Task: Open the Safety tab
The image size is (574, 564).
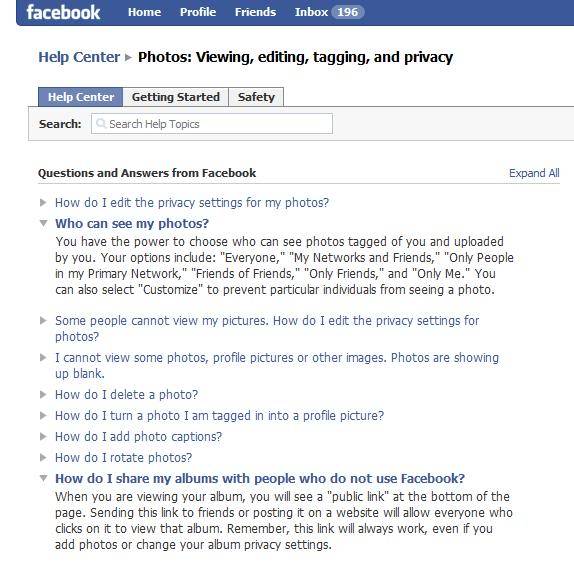Action: (256, 97)
